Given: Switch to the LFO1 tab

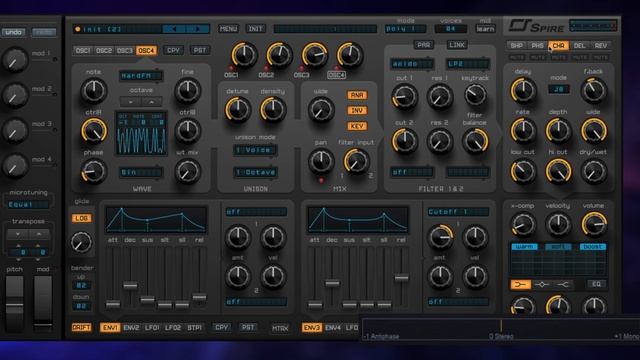Looking at the screenshot, I should pos(152,328).
